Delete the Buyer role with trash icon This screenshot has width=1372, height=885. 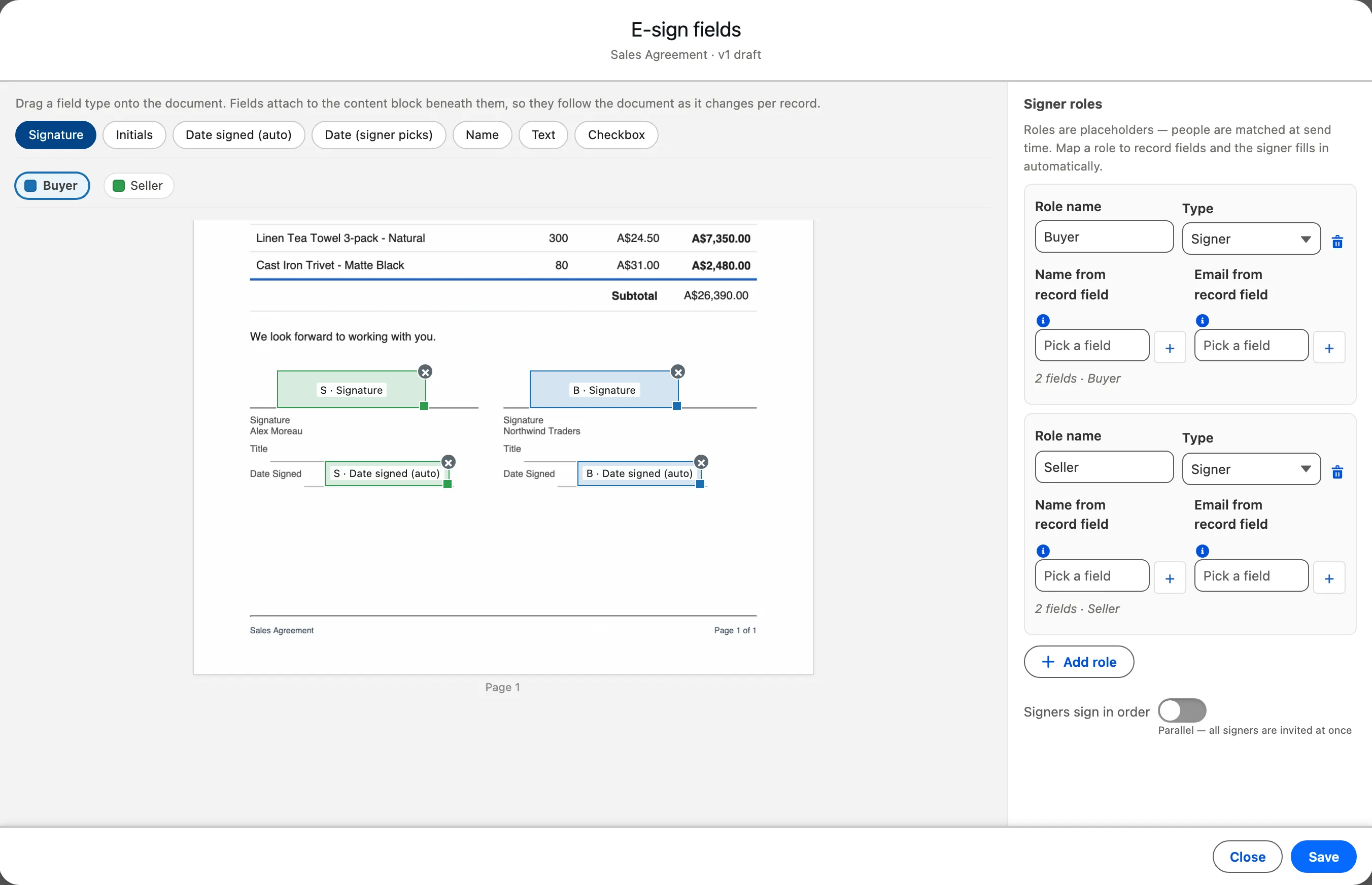click(1337, 242)
